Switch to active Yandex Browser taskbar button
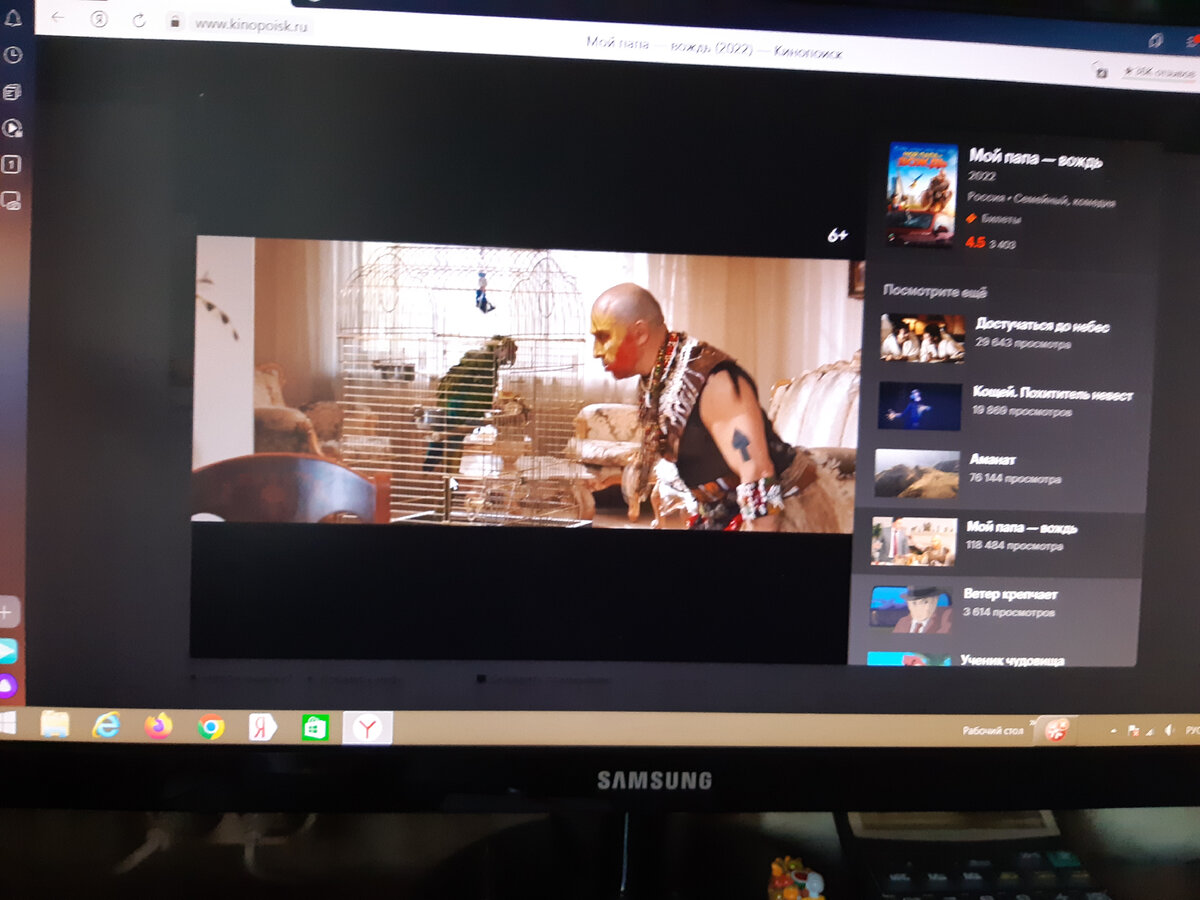 pyautogui.click(x=368, y=728)
